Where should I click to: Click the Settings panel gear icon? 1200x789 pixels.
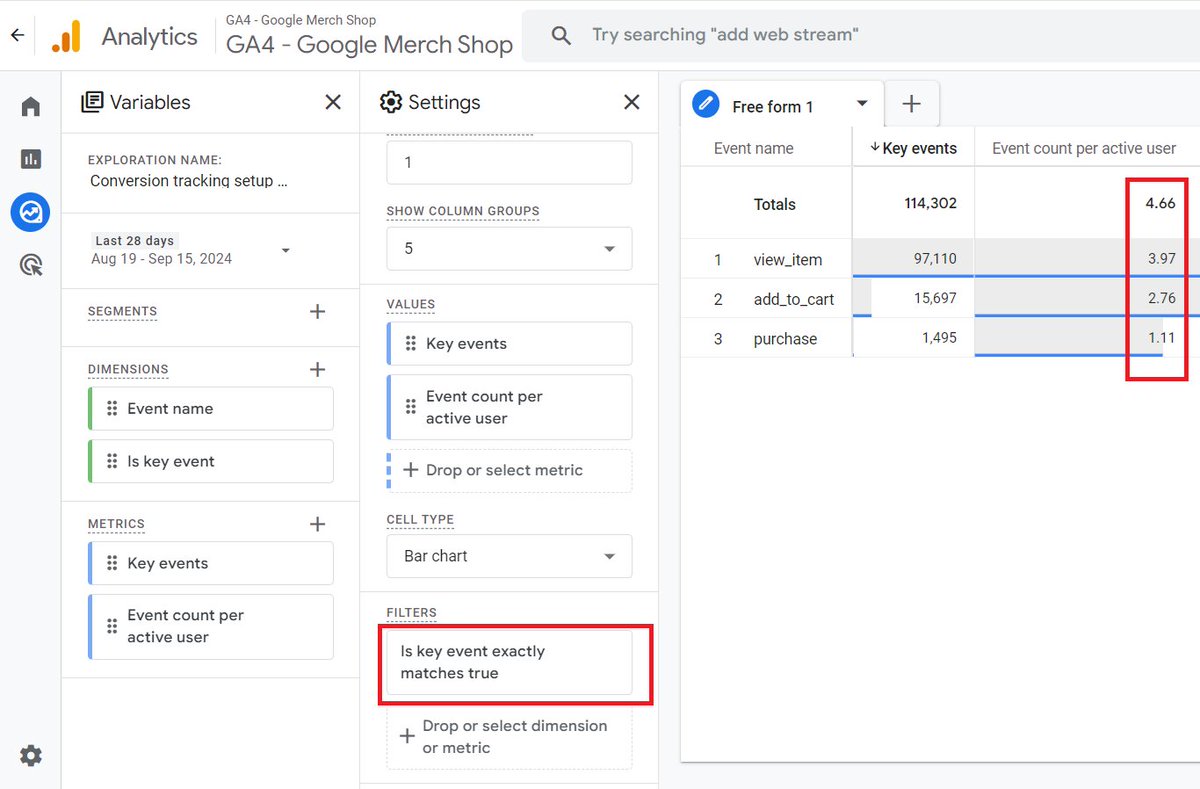391,102
